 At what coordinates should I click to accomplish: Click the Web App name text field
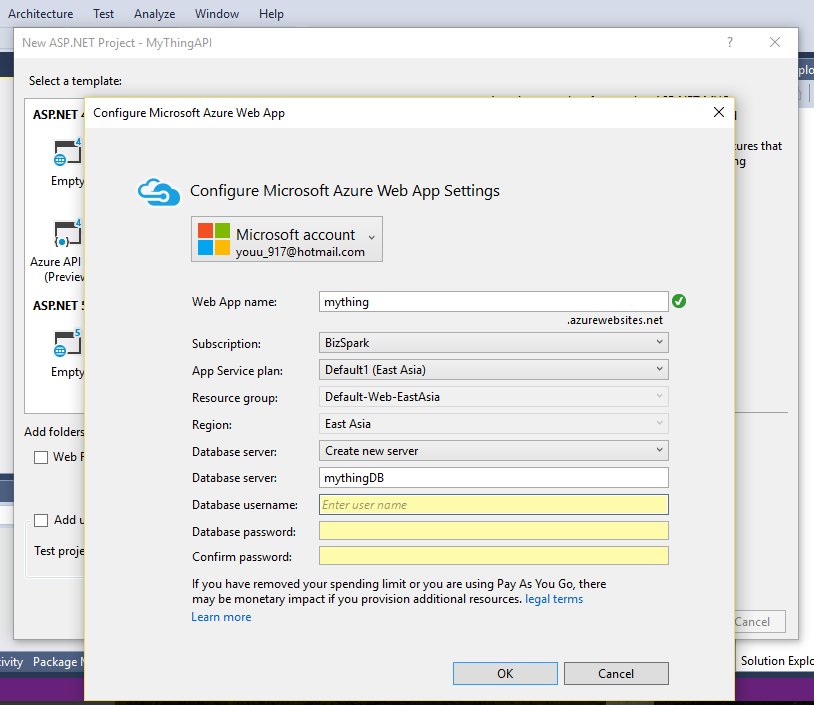(x=493, y=301)
